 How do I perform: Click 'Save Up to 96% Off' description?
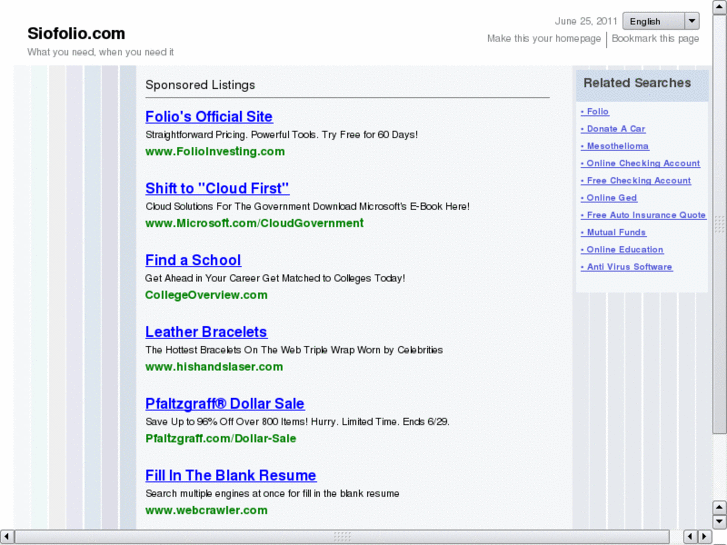click(297, 422)
